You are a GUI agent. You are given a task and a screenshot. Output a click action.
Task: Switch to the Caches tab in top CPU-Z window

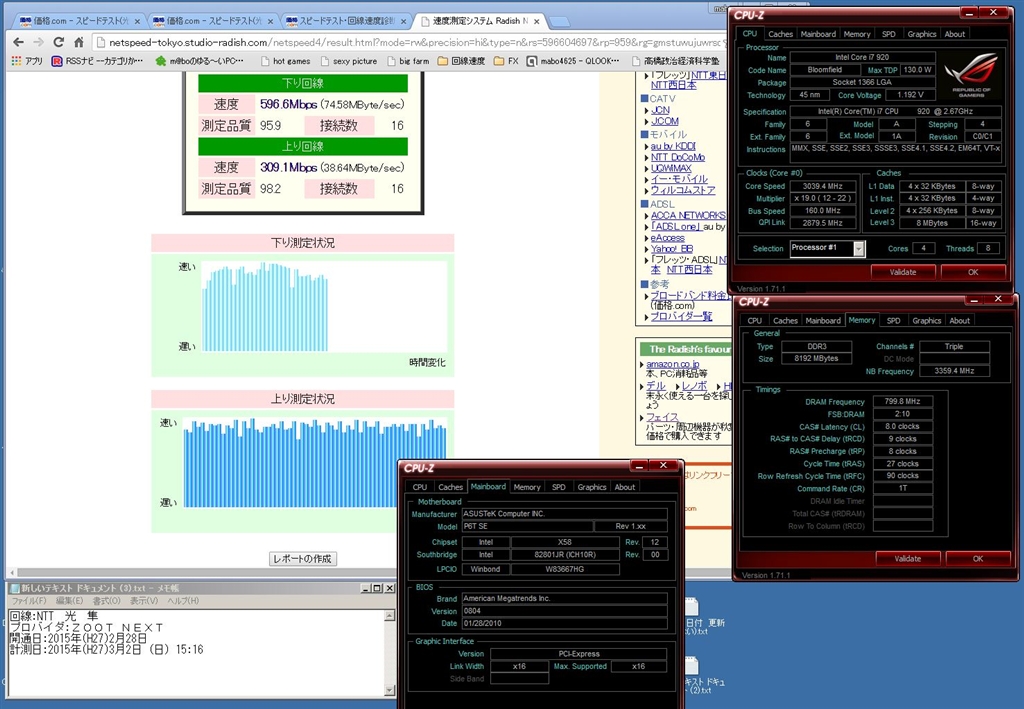click(x=780, y=34)
